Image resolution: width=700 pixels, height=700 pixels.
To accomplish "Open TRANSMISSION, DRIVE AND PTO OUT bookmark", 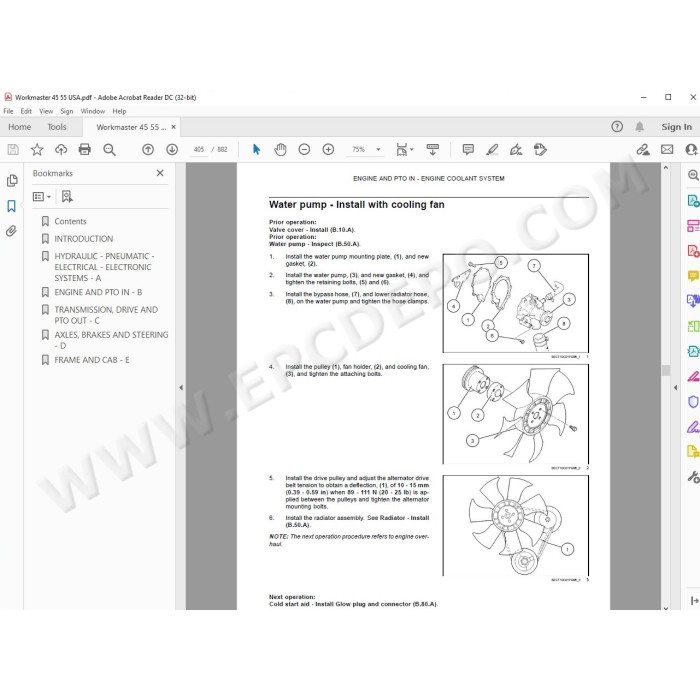I will (x=106, y=315).
